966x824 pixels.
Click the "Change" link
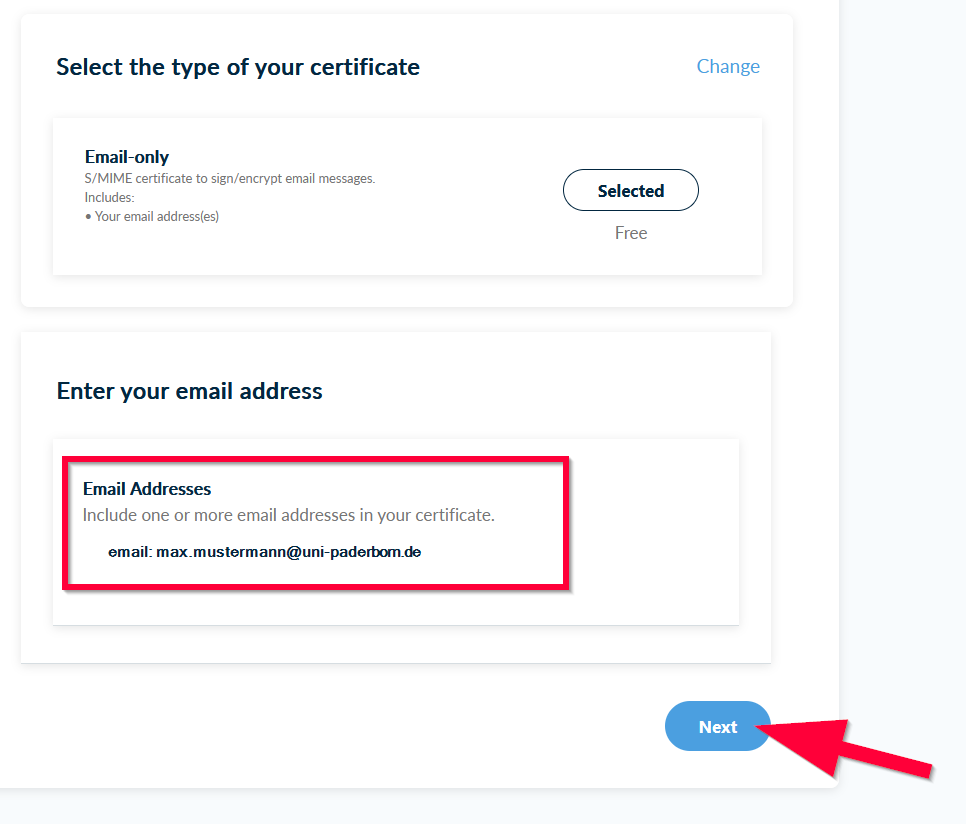coord(728,66)
